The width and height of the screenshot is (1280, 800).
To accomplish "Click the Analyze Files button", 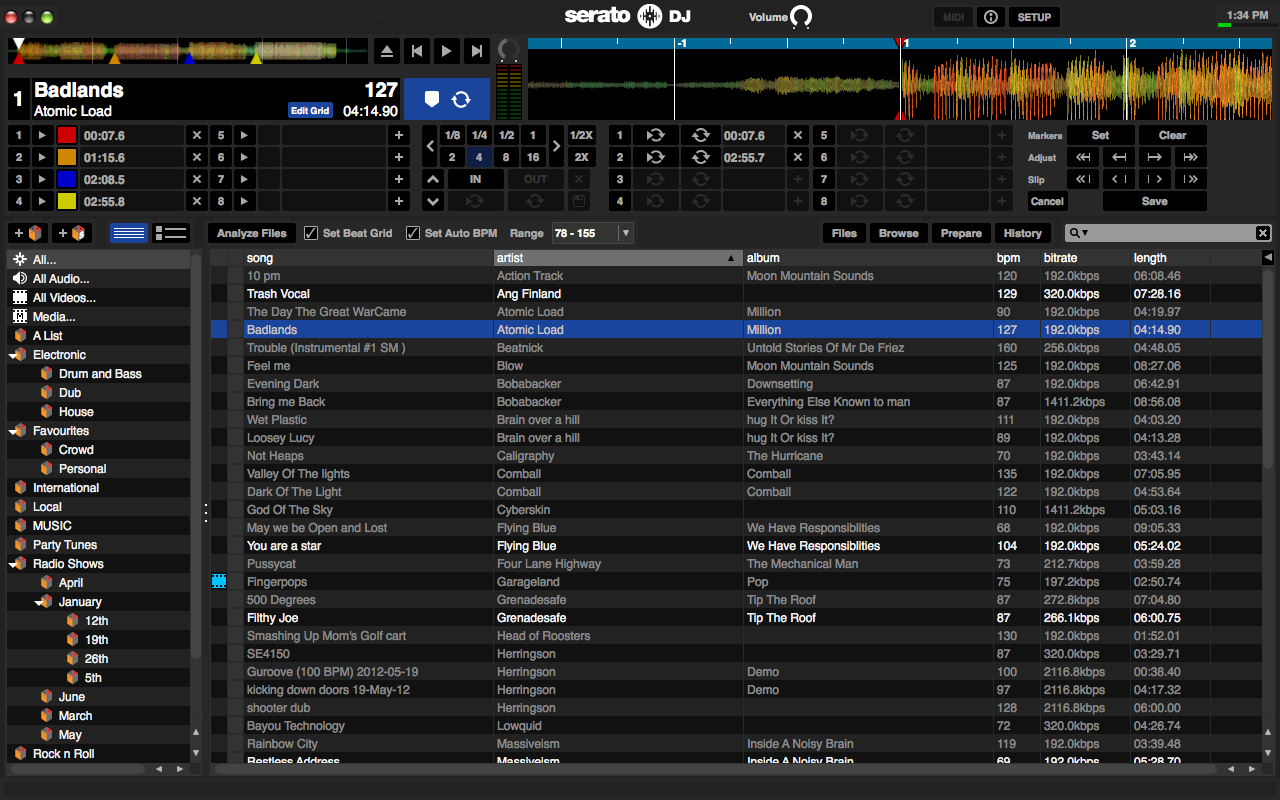I will click(x=252, y=233).
